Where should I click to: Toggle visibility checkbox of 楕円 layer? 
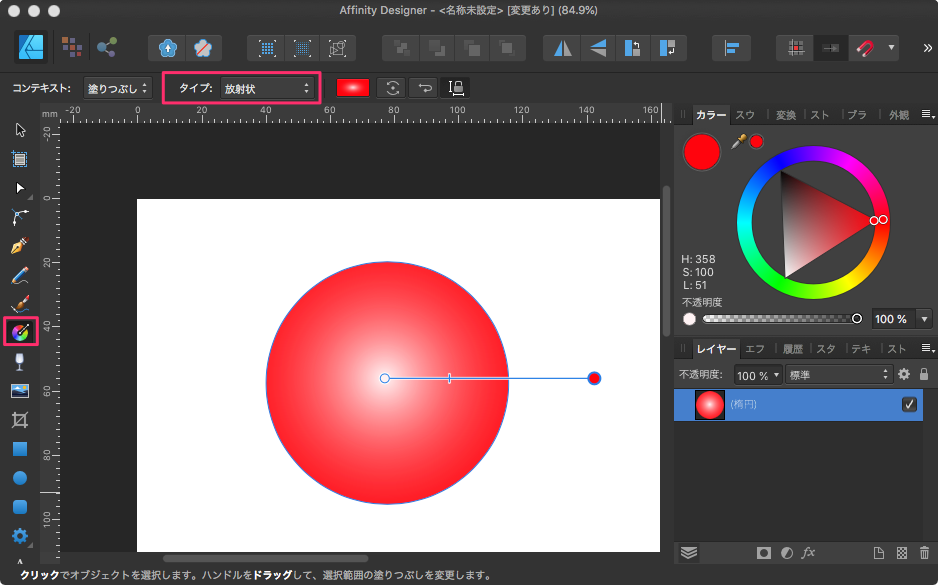(x=909, y=404)
